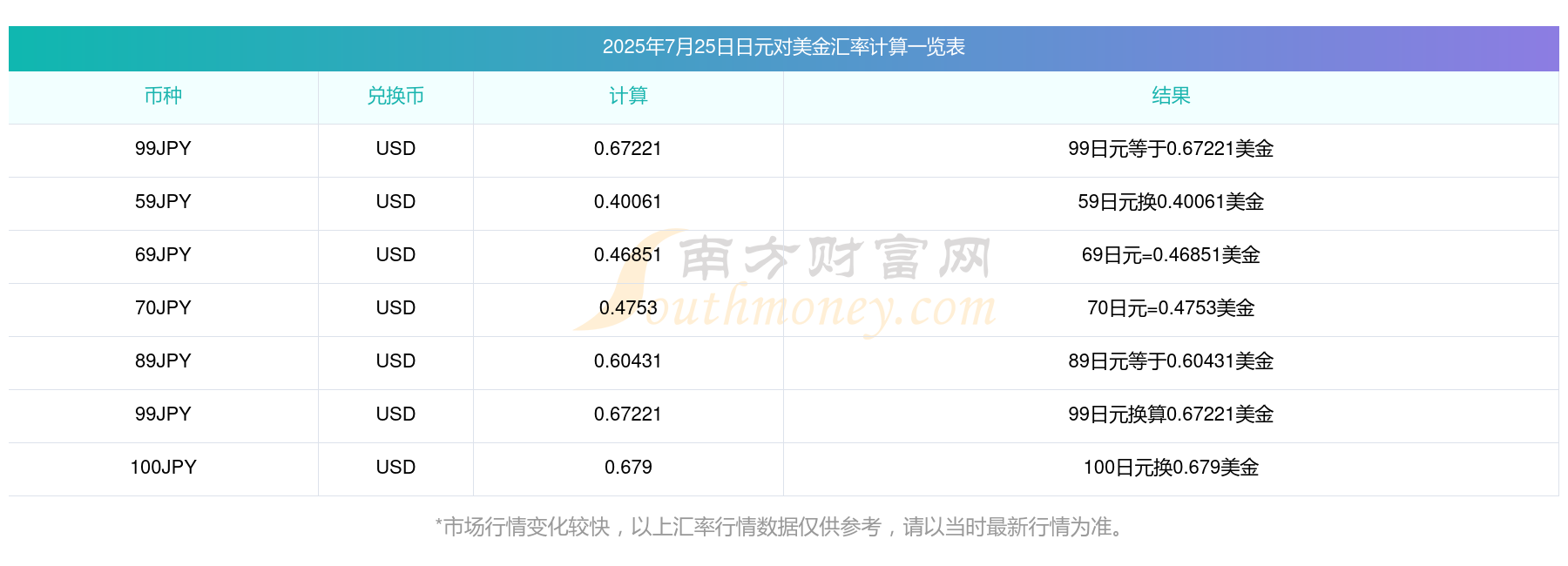Click USD in the 69JPY row
Screen dimensions: 1568x566
(395, 255)
